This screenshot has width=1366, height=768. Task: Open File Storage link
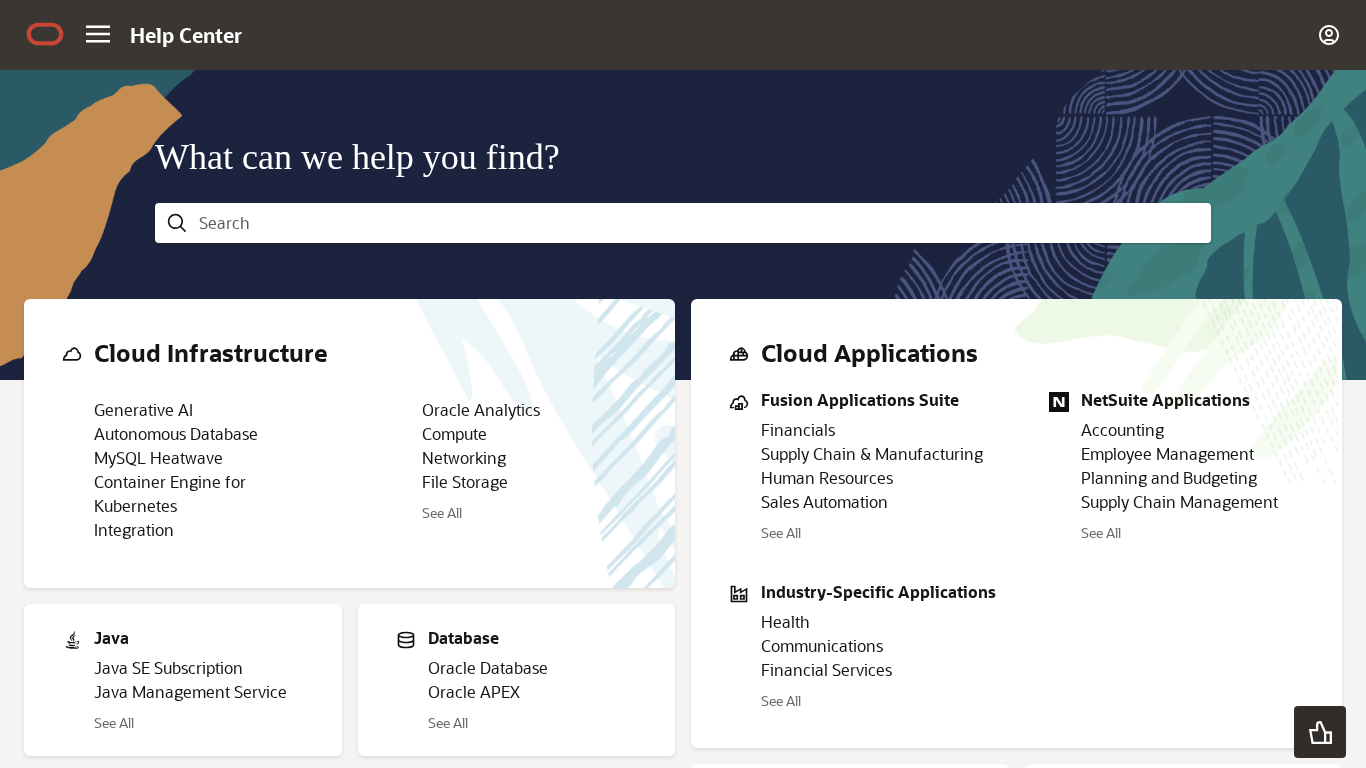pyautogui.click(x=465, y=482)
